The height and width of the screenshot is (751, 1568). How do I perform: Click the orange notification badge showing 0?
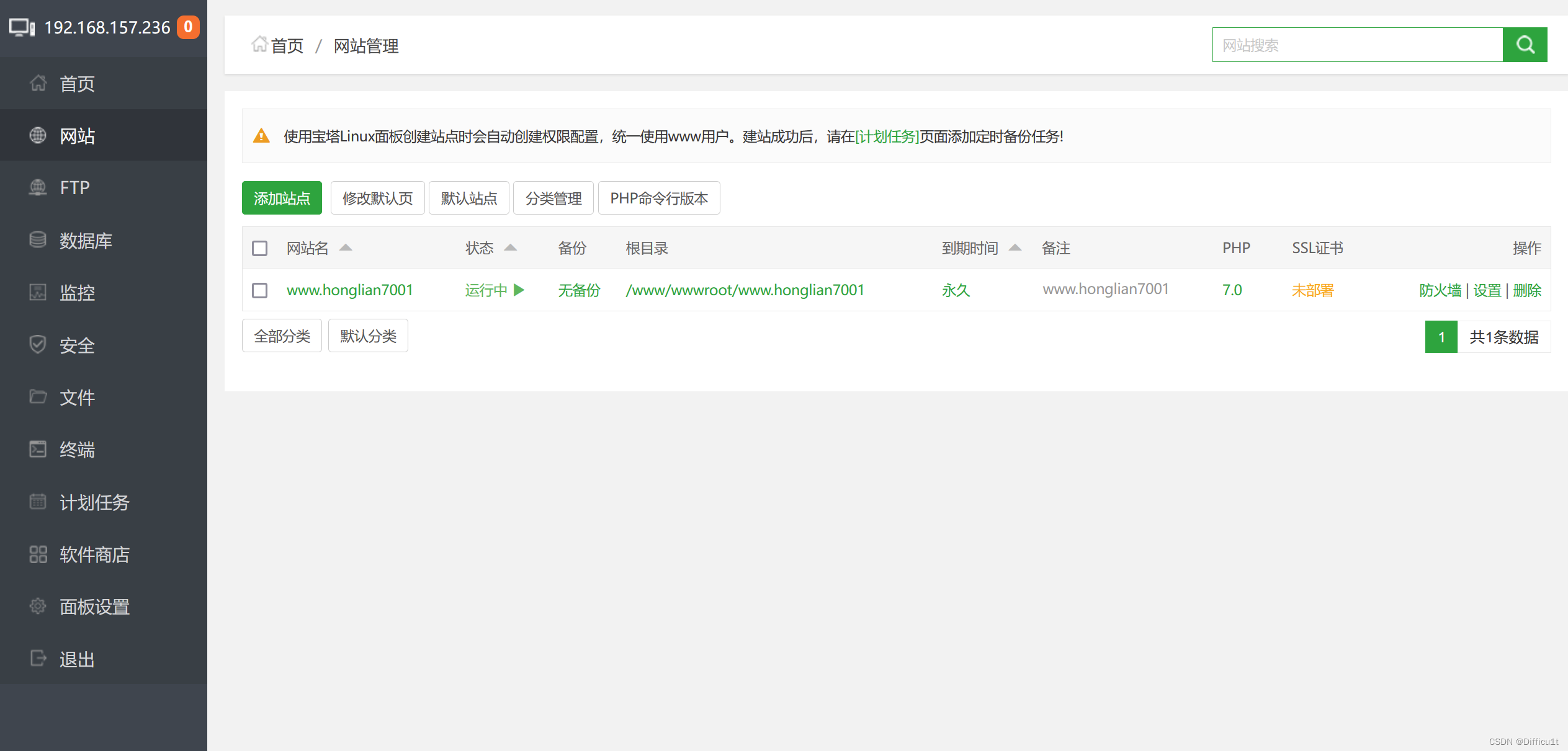point(188,27)
